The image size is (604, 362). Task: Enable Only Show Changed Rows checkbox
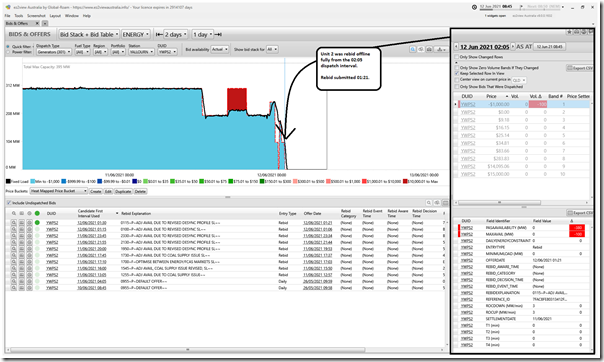click(x=457, y=57)
